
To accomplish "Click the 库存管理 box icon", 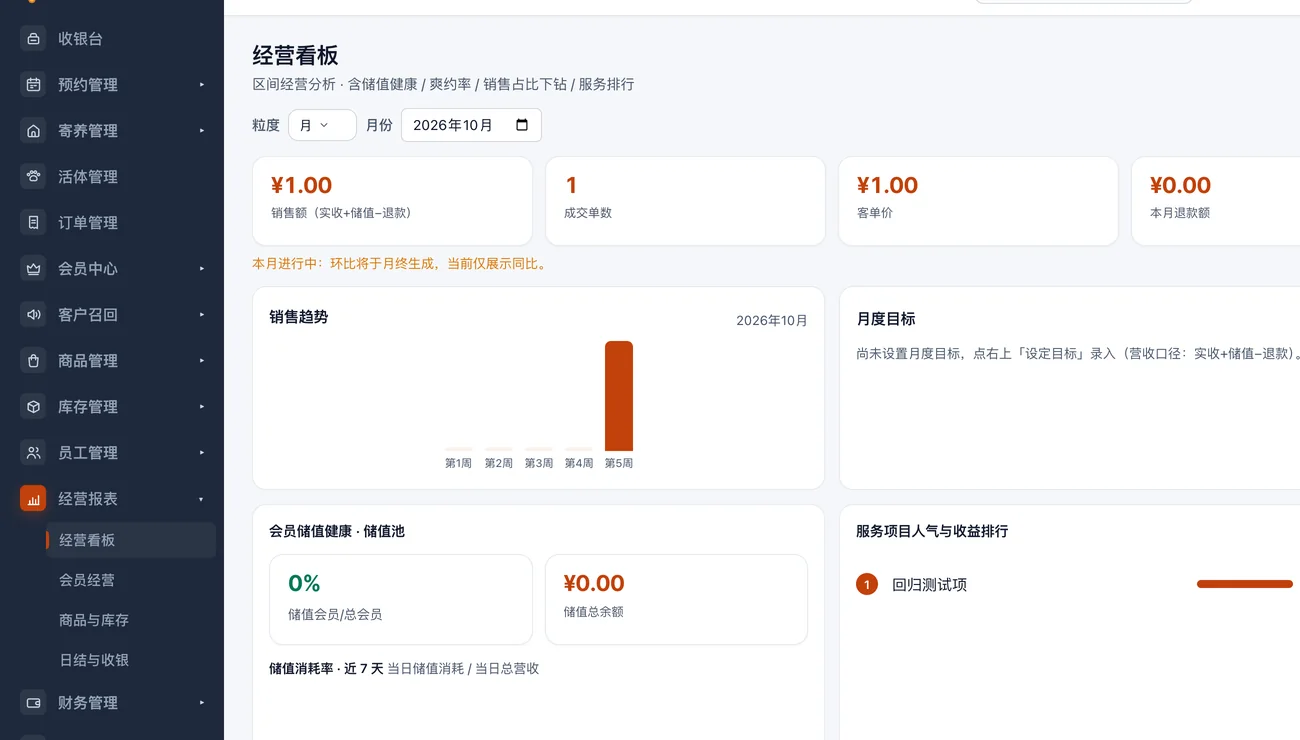I will pos(34,407).
